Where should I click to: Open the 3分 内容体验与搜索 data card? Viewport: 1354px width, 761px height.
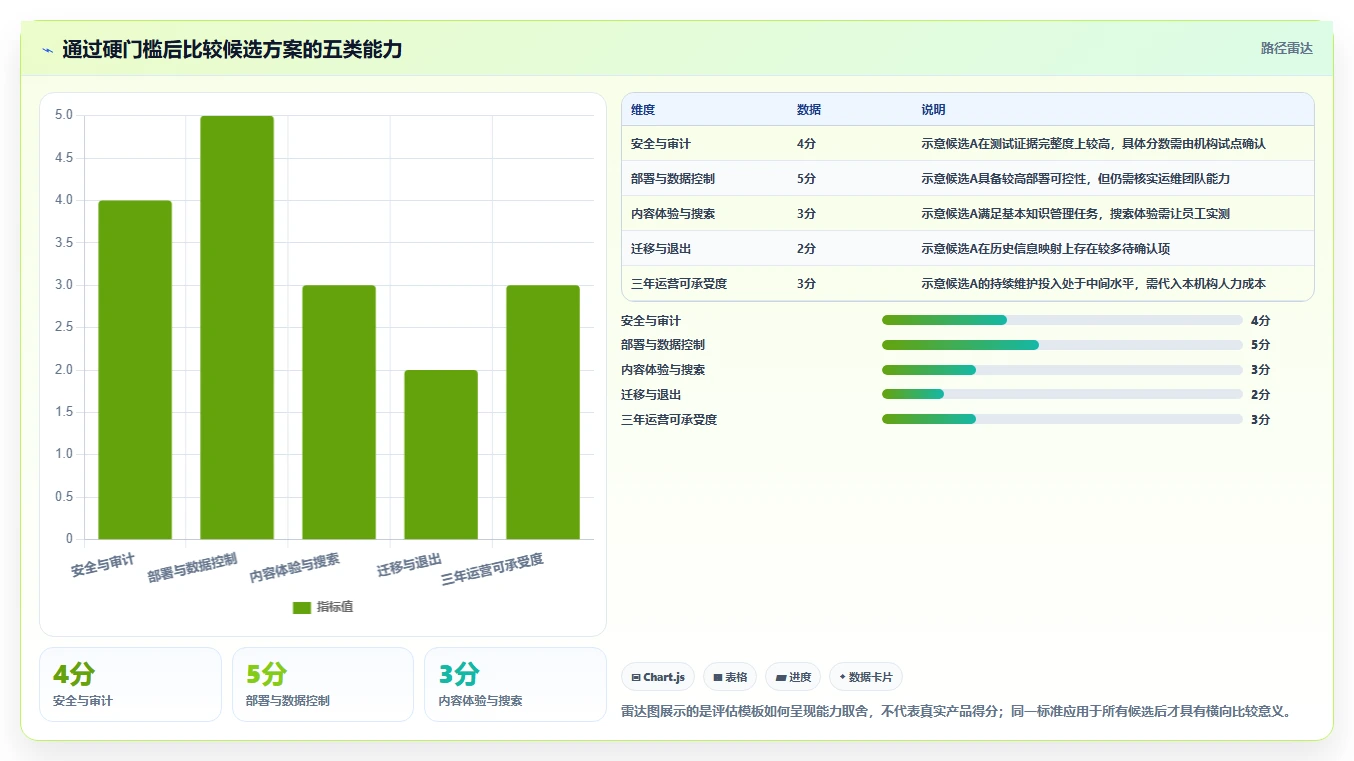(515, 684)
